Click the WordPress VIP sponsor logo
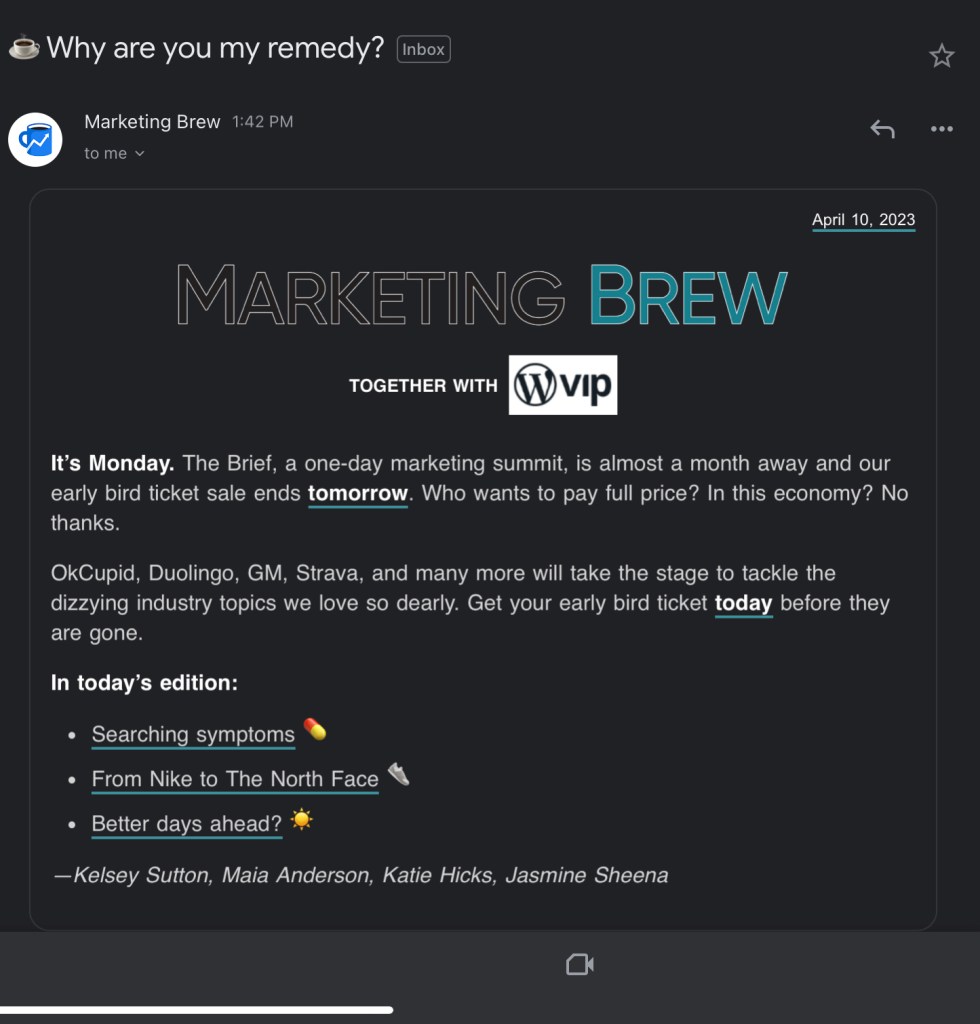This screenshot has height=1024, width=980. [562, 385]
